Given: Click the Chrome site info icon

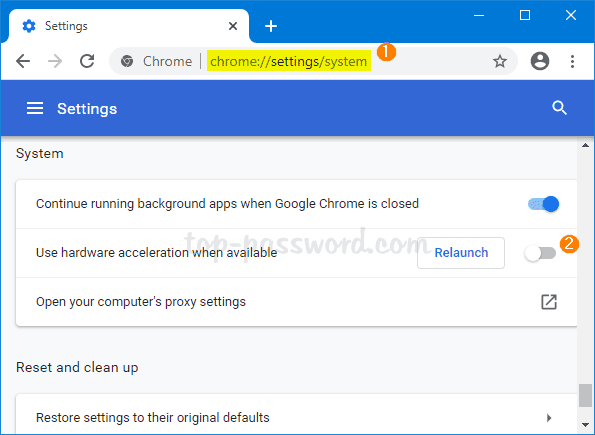Looking at the screenshot, I should pyautogui.click(x=127, y=61).
